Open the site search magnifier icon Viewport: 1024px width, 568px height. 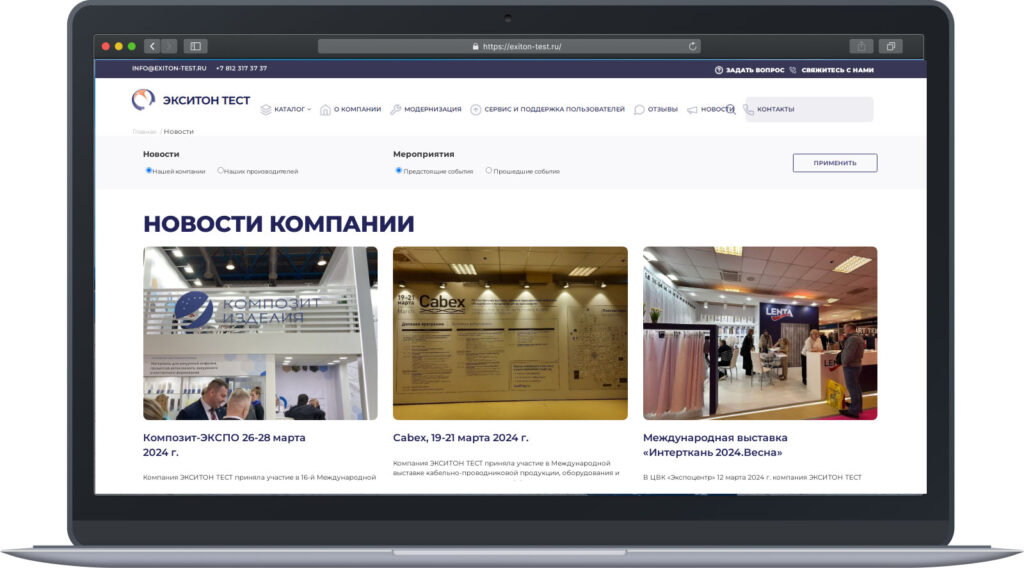tap(730, 109)
